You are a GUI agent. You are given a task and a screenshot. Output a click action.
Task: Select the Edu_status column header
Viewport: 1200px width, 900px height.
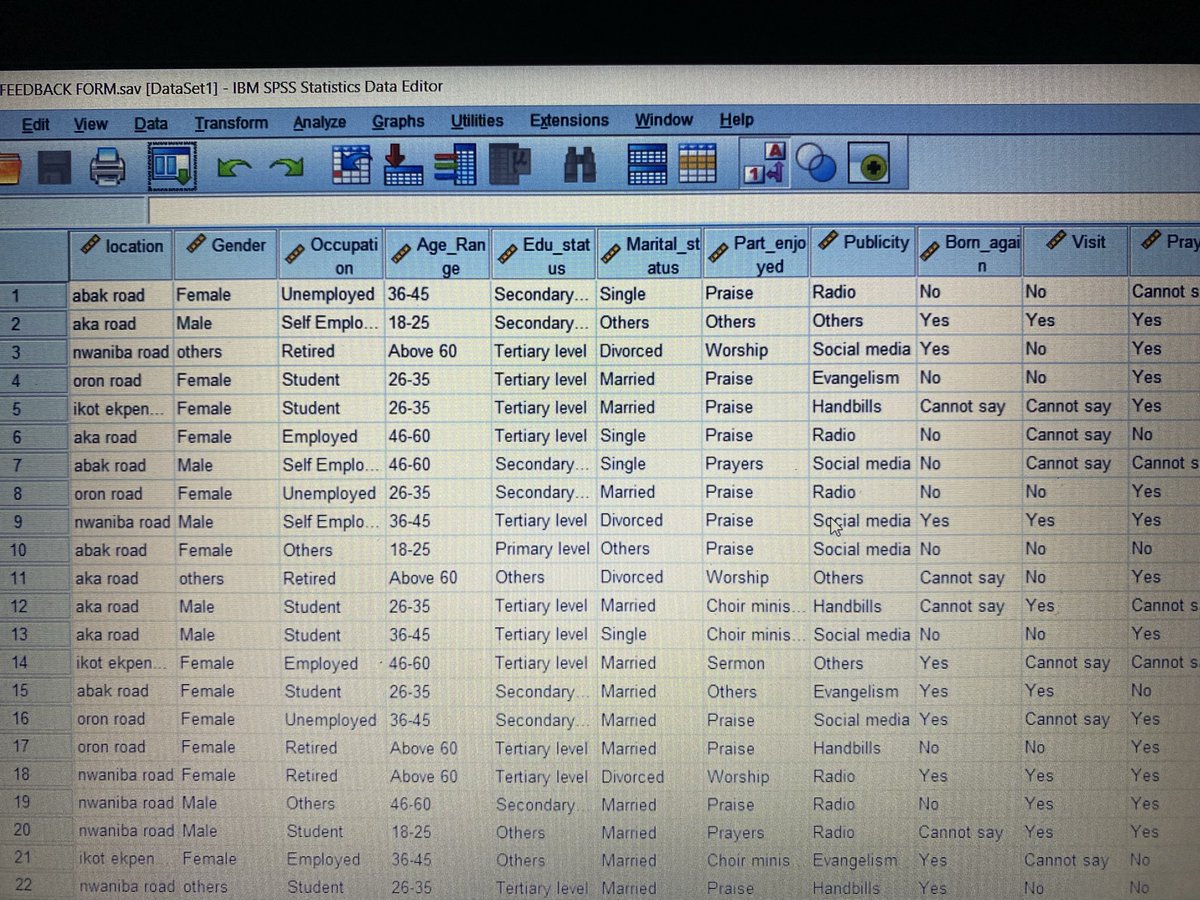tap(543, 255)
